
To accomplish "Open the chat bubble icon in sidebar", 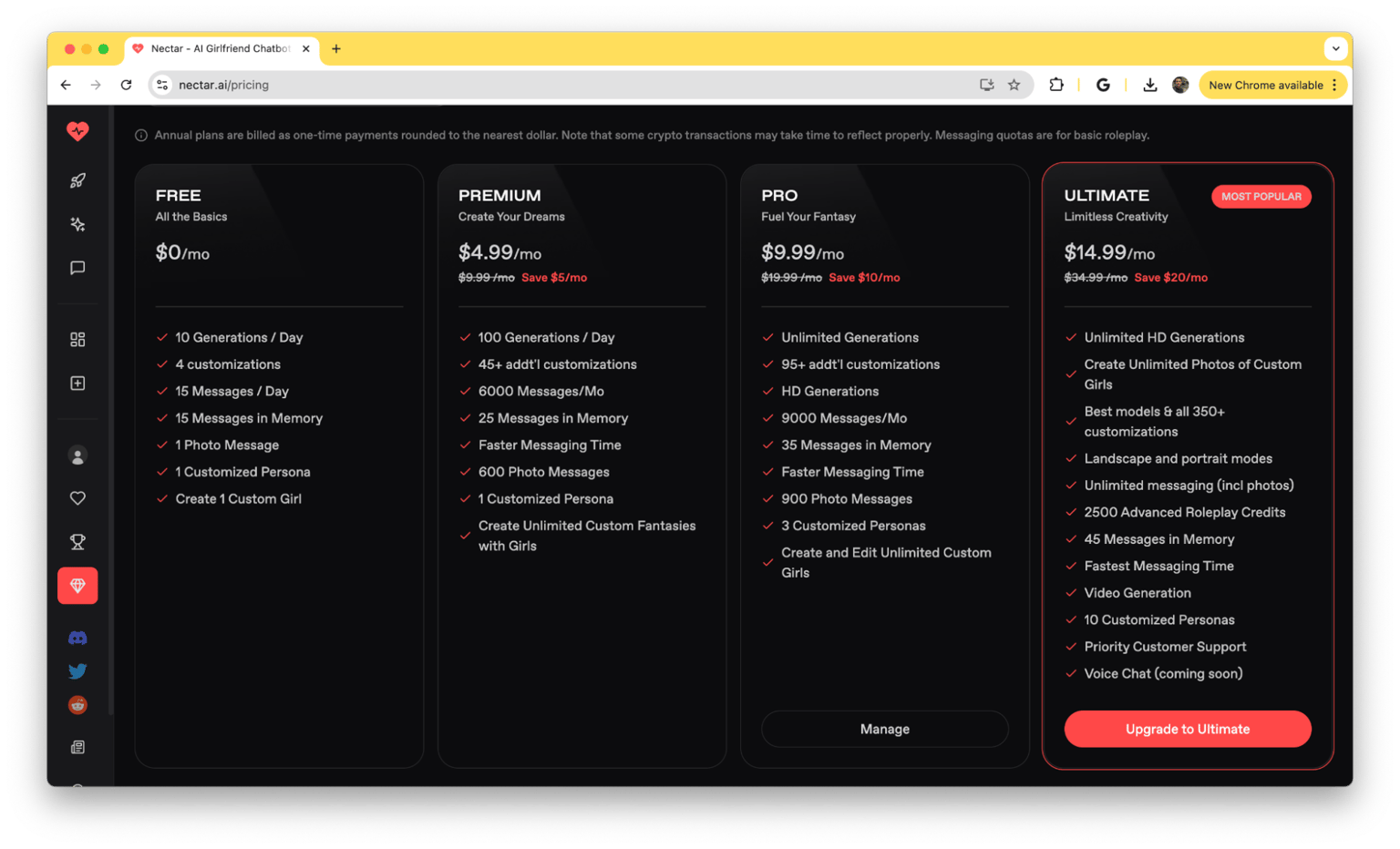I will click(x=77, y=268).
